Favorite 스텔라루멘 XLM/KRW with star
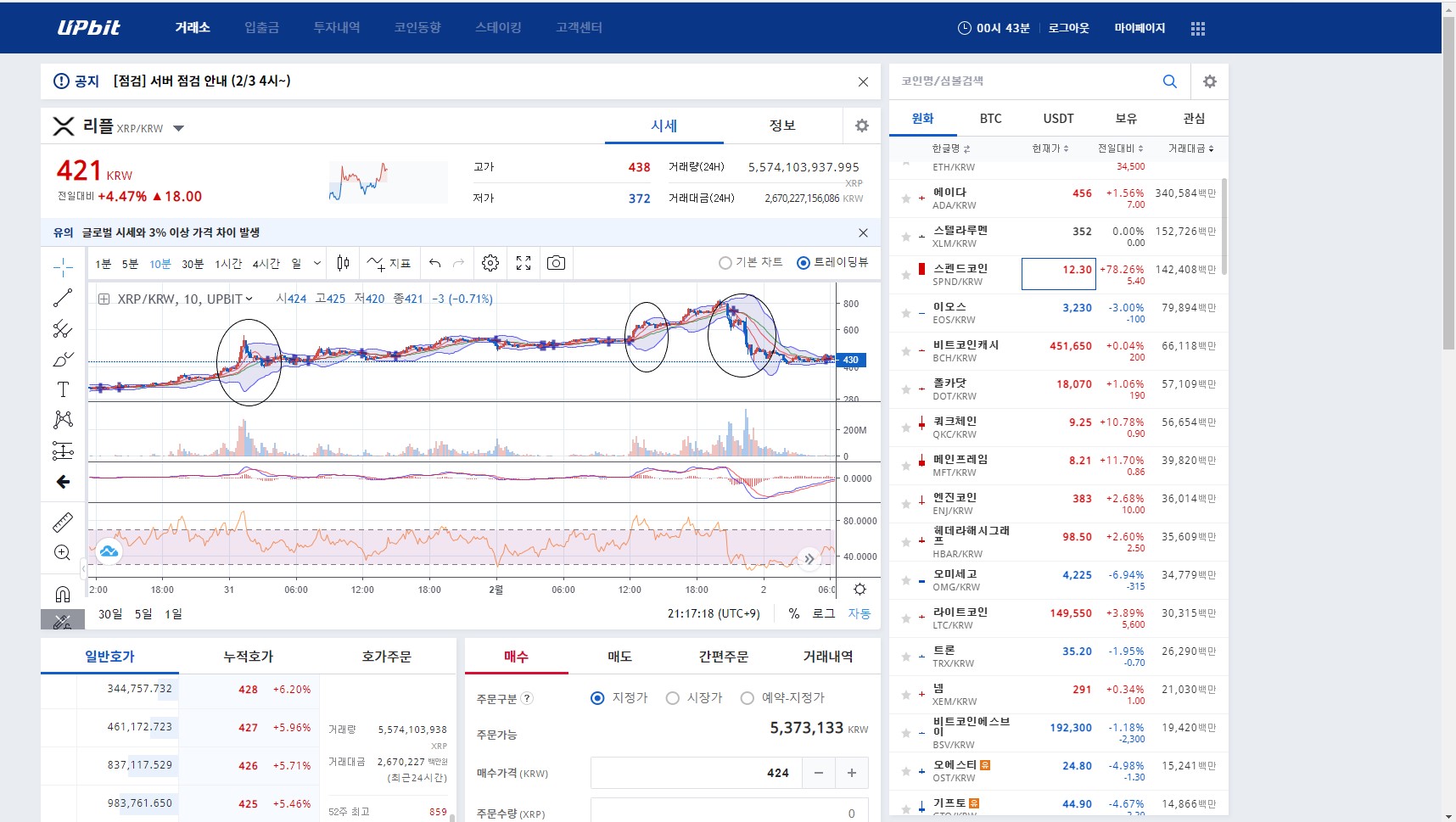 coord(906,237)
